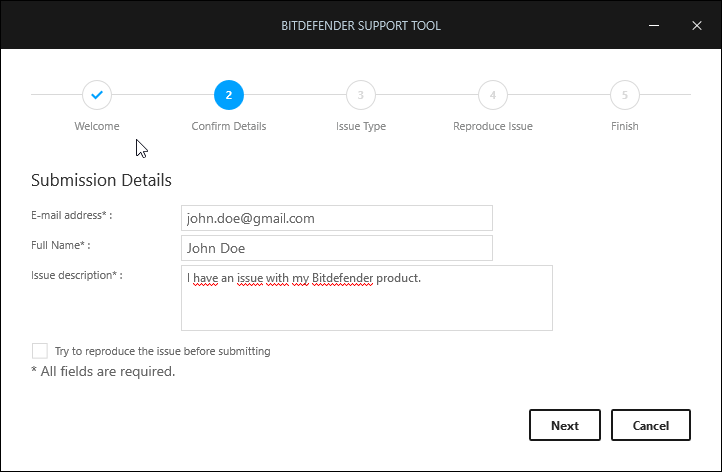Minimize the Bitdefender Support Tool window

pyautogui.click(x=654, y=25)
